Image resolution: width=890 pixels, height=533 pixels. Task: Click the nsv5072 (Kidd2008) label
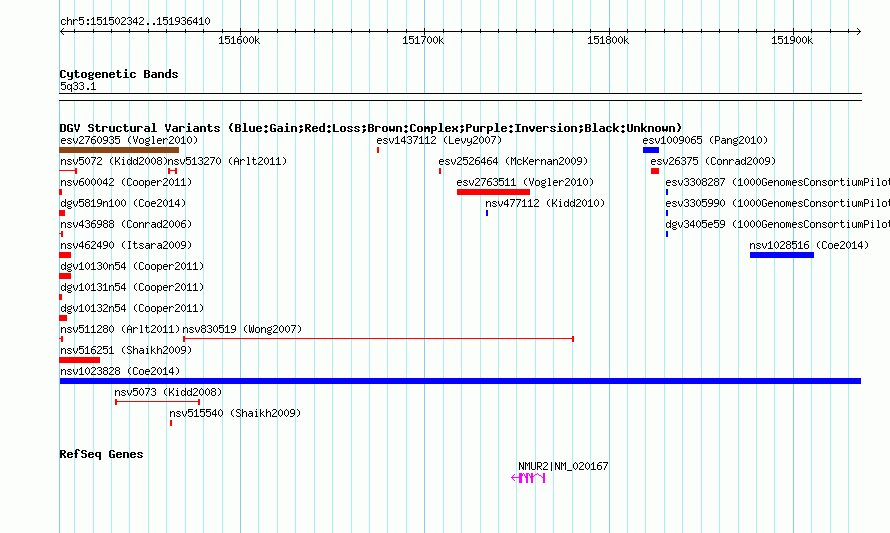[114, 161]
